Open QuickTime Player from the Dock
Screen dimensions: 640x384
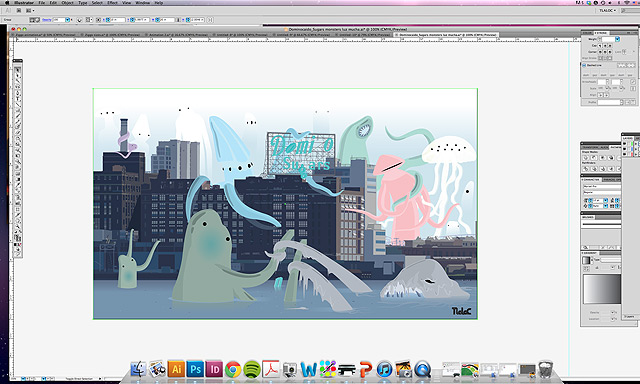422,369
